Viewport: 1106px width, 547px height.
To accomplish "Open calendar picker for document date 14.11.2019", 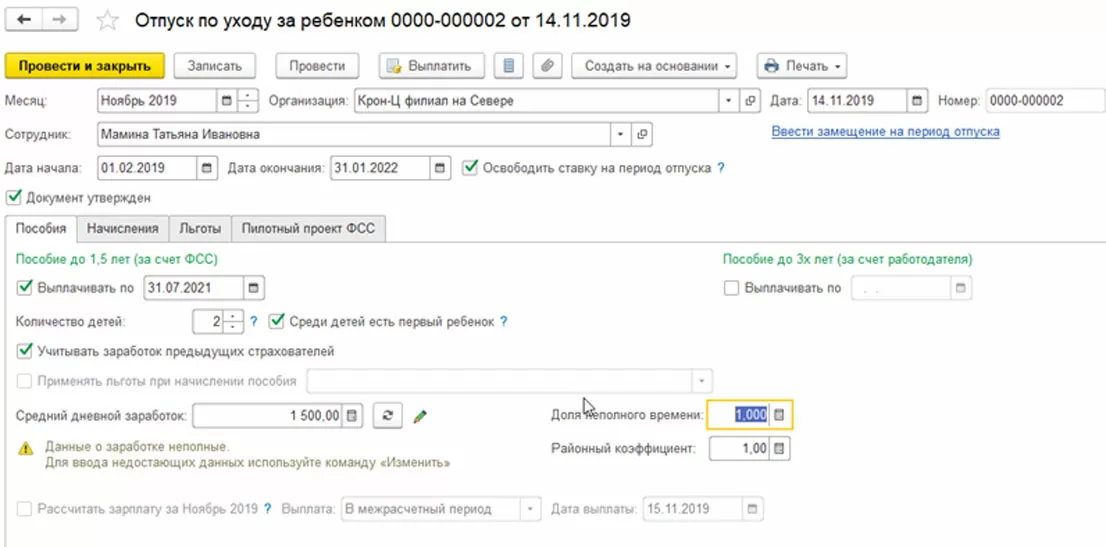I will pyautogui.click(x=917, y=101).
